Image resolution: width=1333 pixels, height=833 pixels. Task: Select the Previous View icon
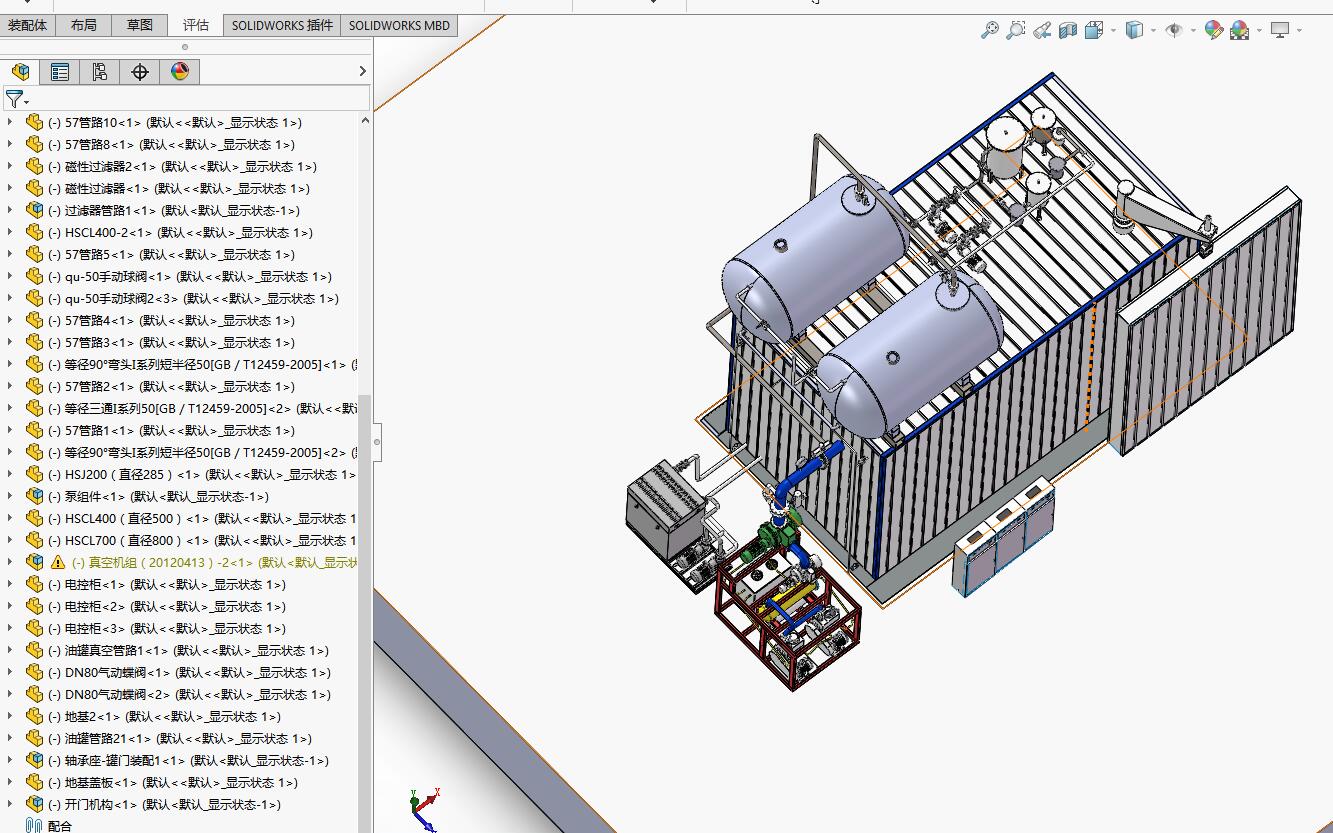point(1042,30)
